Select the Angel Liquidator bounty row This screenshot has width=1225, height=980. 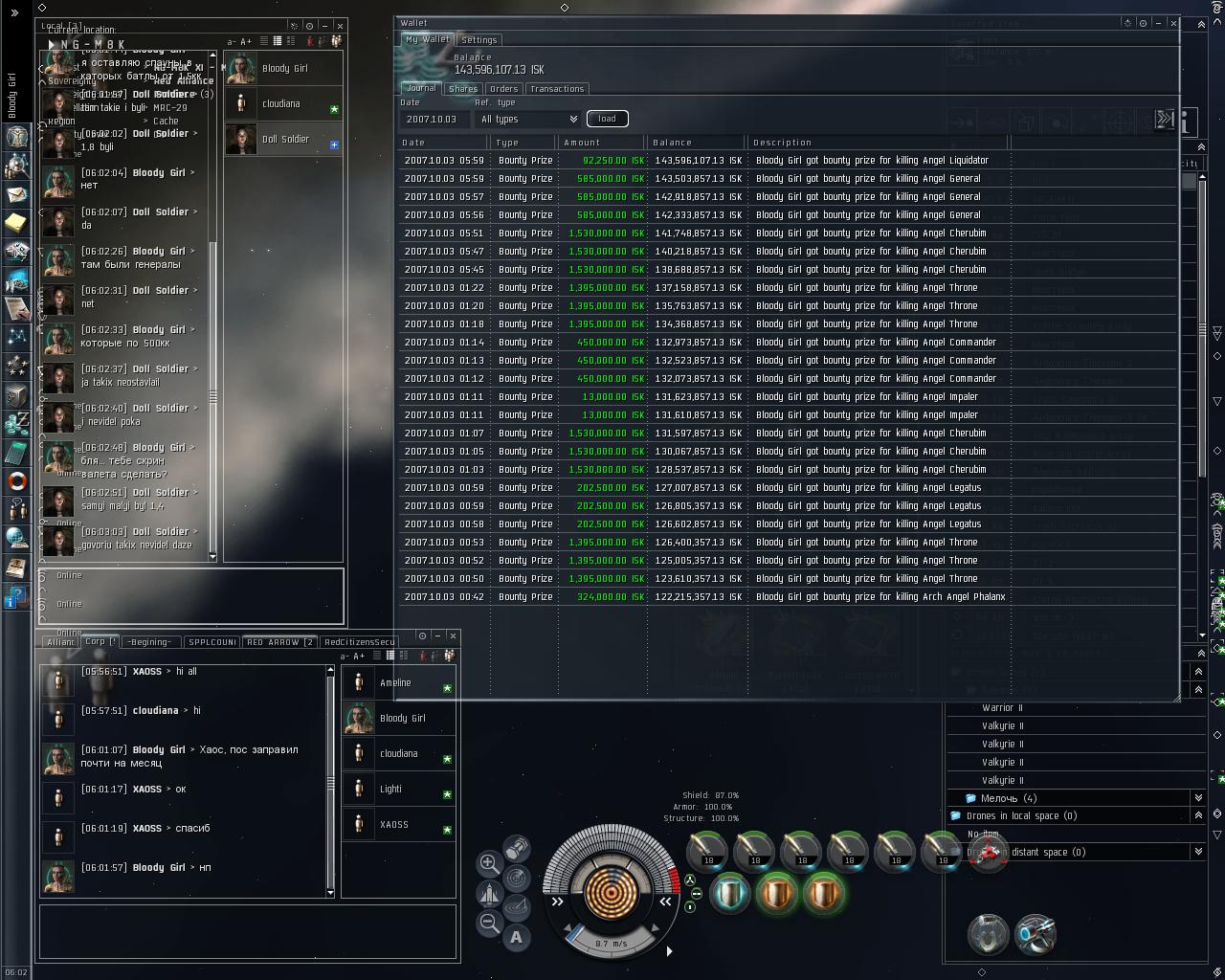coord(787,160)
